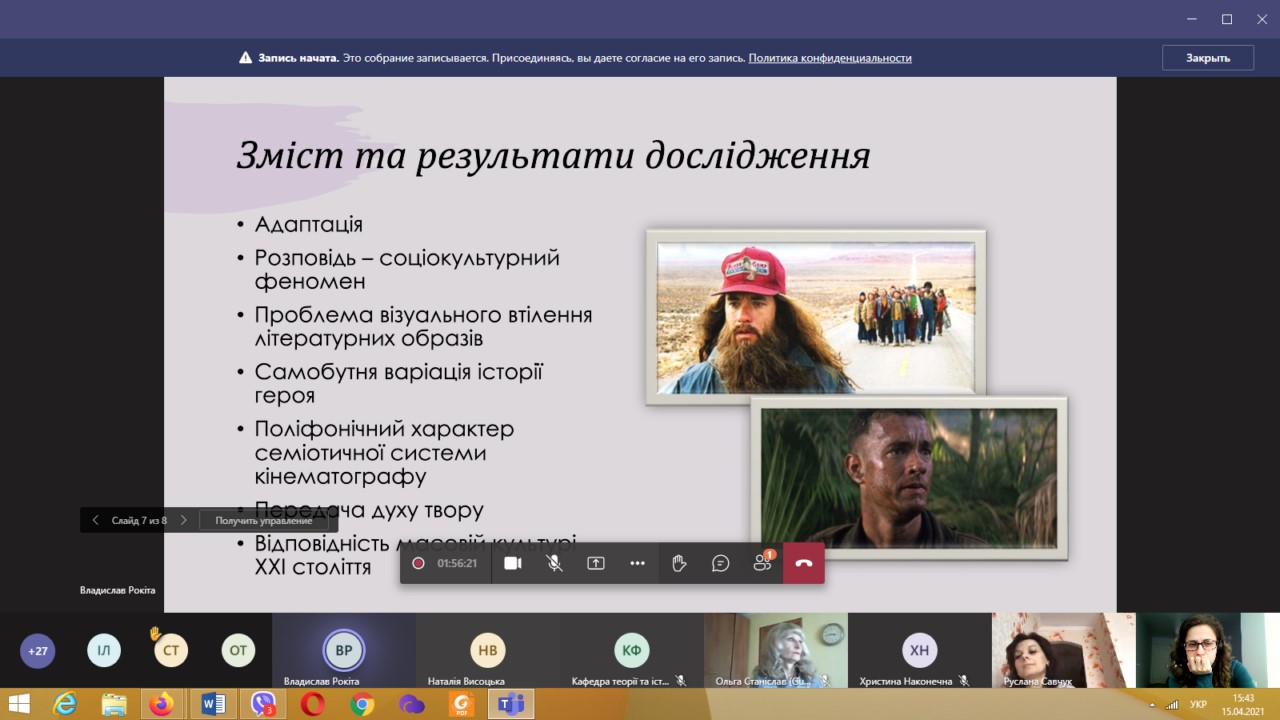The width and height of the screenshot is (1280, 720).
Task: Go to the previous slide arrow
Action: pyautogui.click(x=96, y=520)
